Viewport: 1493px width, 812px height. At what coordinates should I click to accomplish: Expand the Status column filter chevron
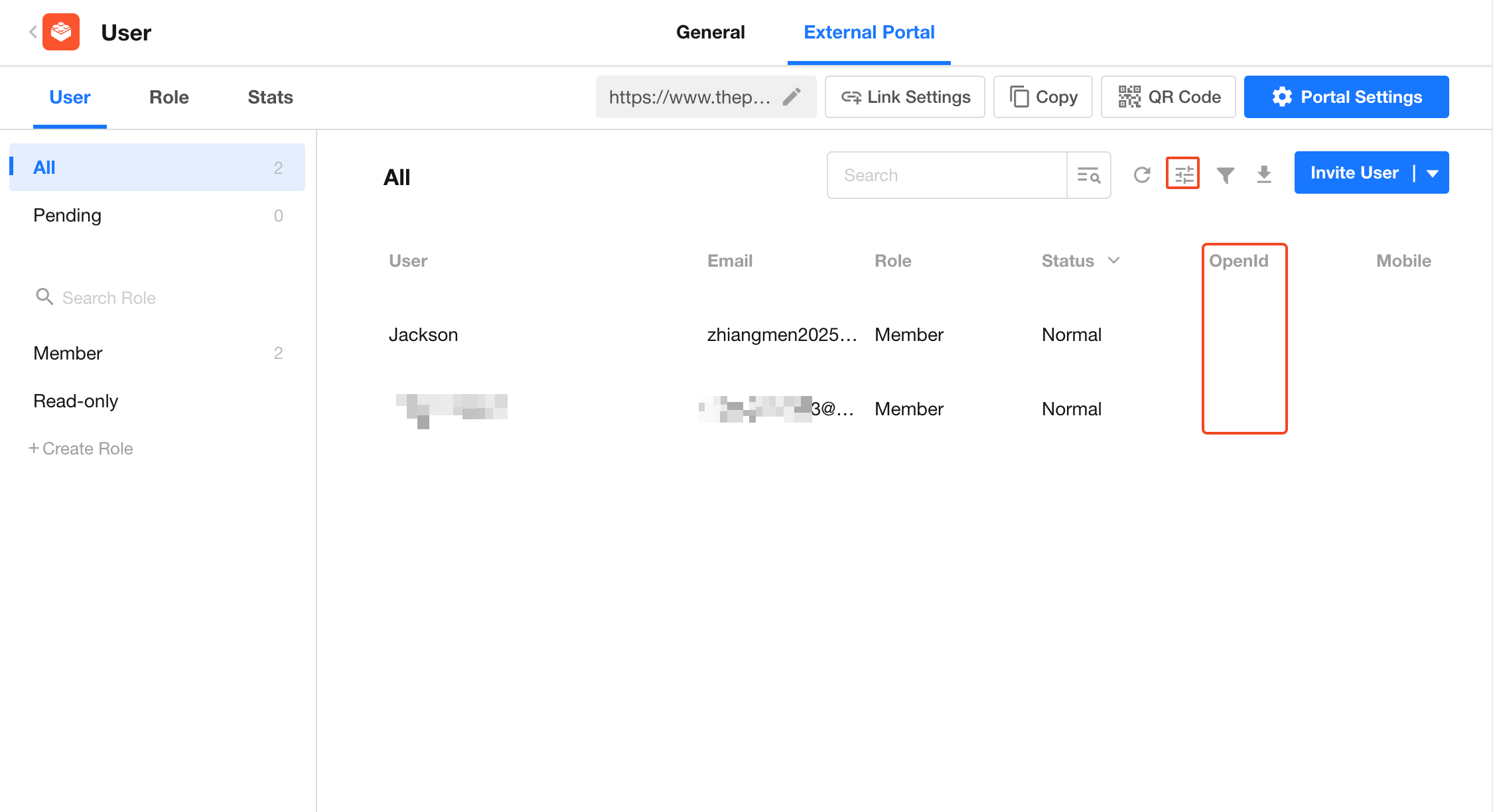click(x=1114, y=260)
